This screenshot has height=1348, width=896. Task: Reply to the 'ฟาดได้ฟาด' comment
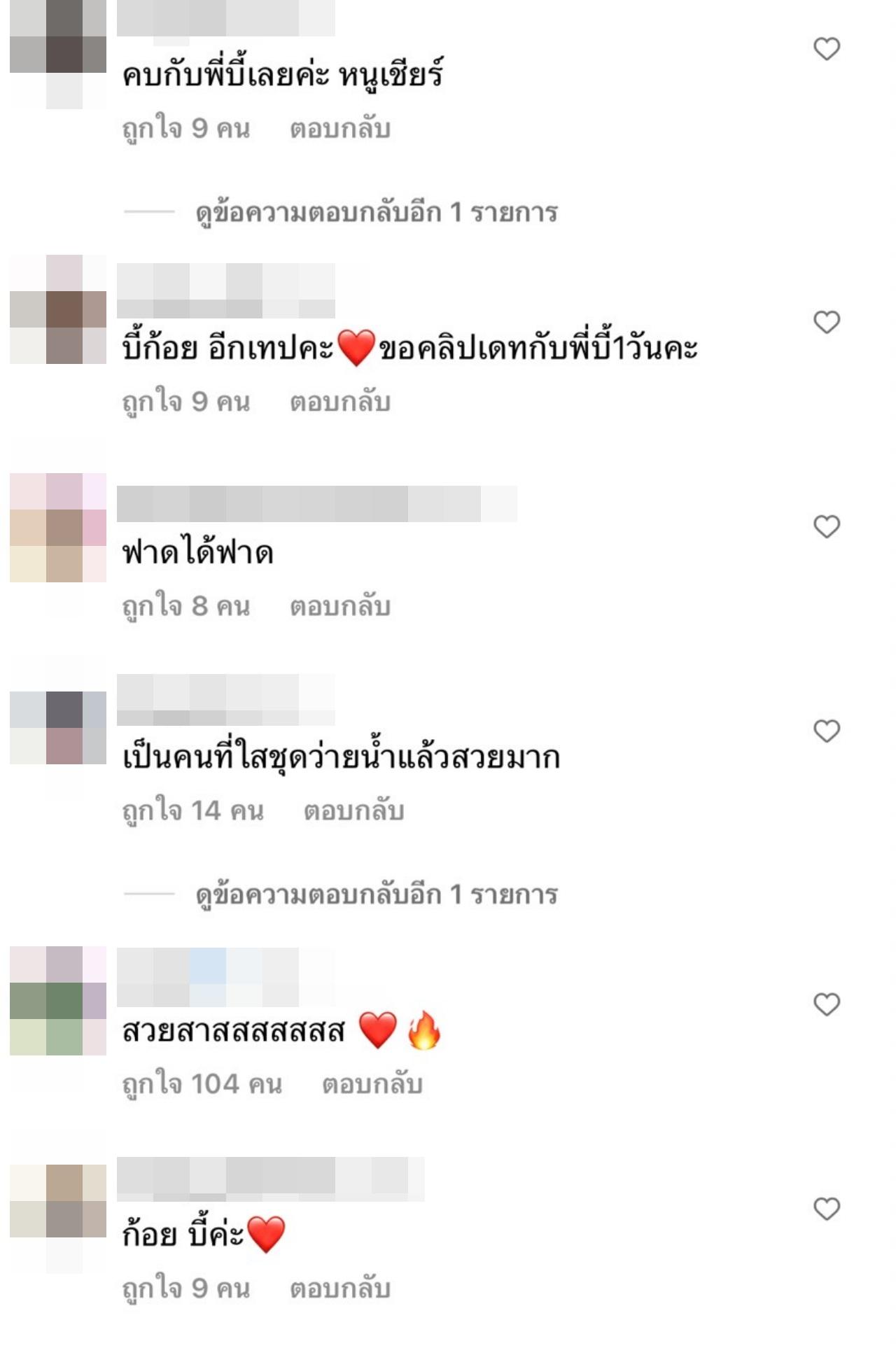coord(340,606)
